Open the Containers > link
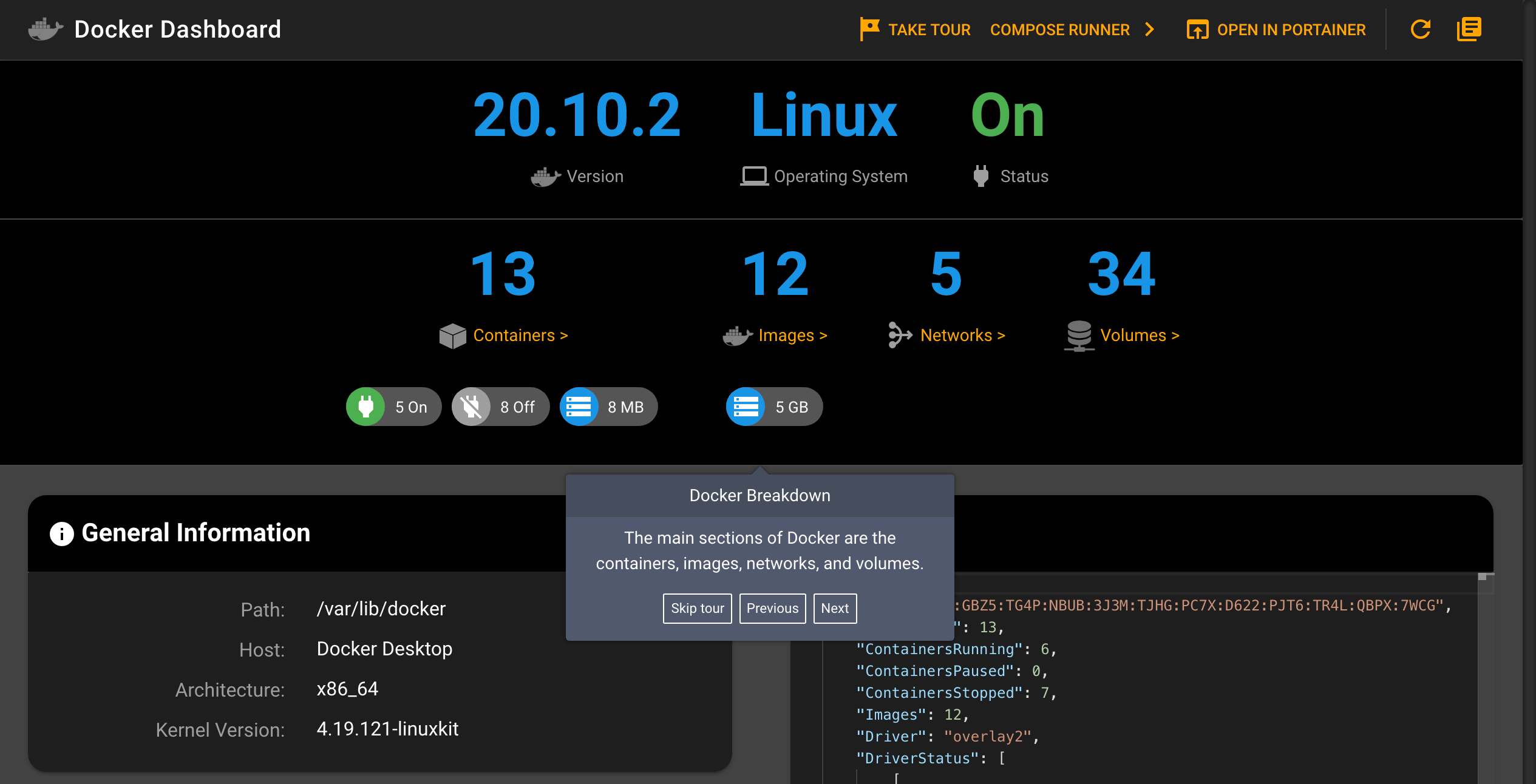 click(x=520, y=335)
